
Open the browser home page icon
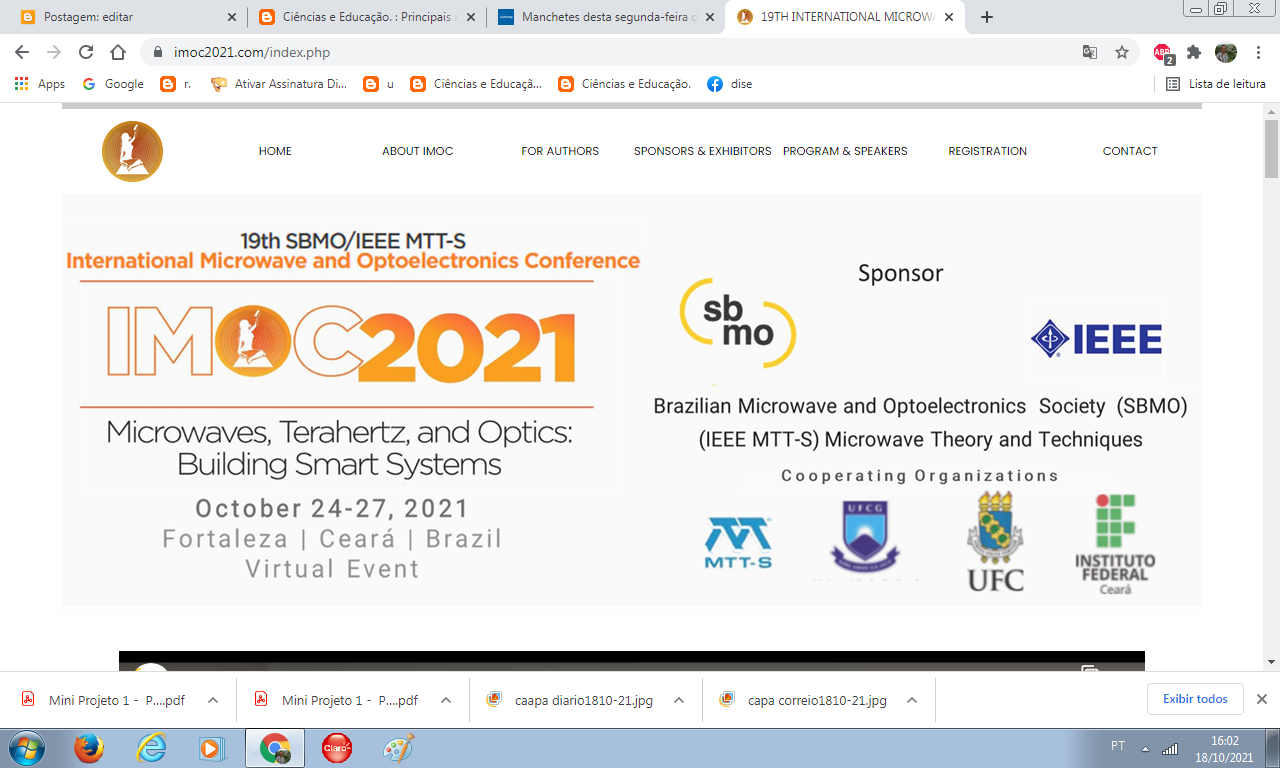118,52
